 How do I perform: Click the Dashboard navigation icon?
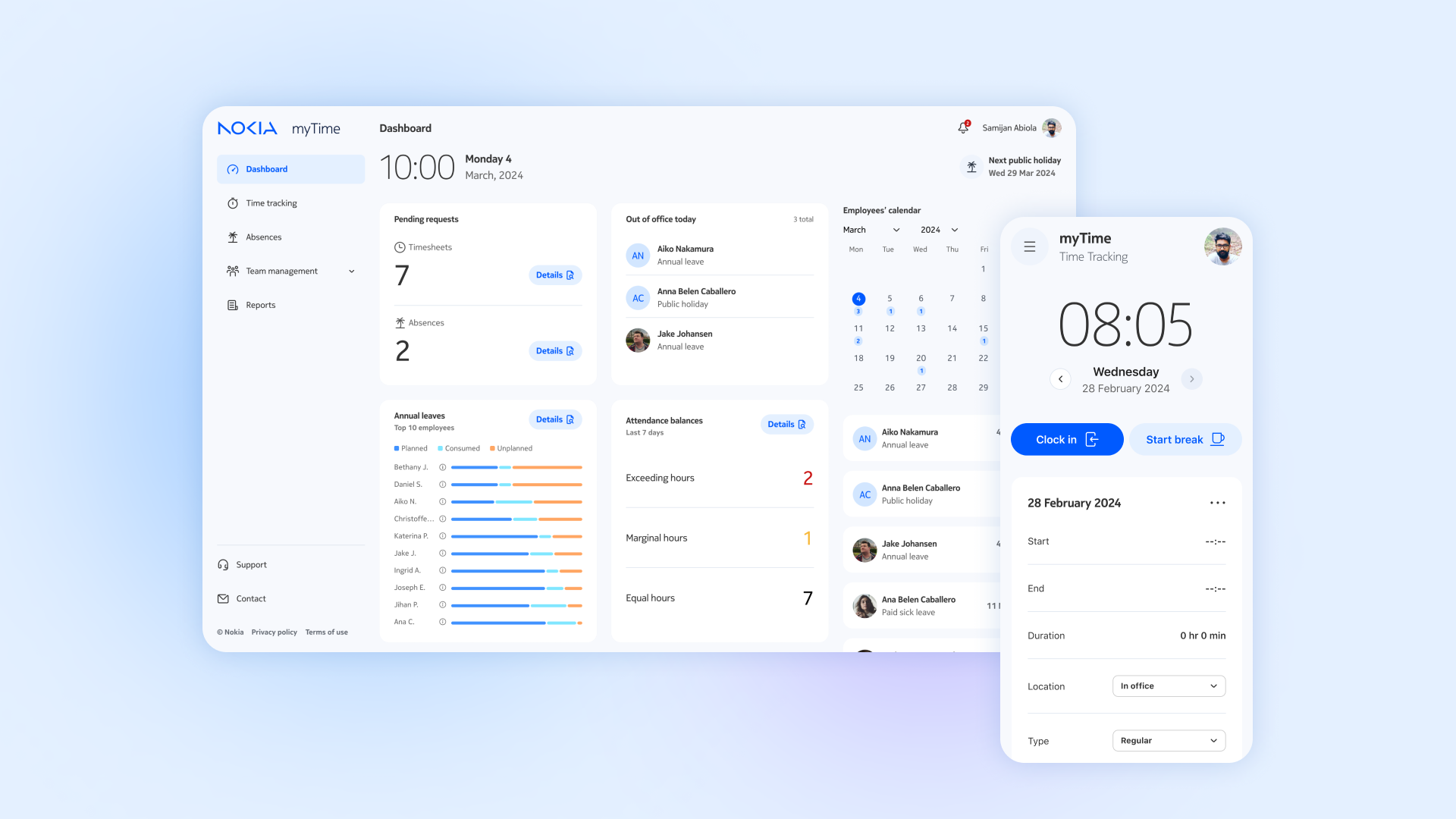pyautogui.click(x=232, y=169)
